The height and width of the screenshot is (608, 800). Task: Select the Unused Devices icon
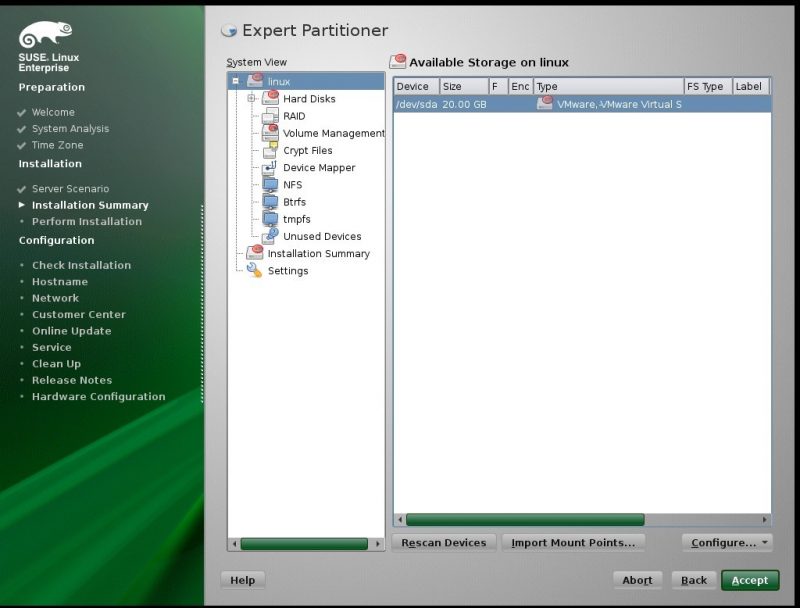point(270,236)
